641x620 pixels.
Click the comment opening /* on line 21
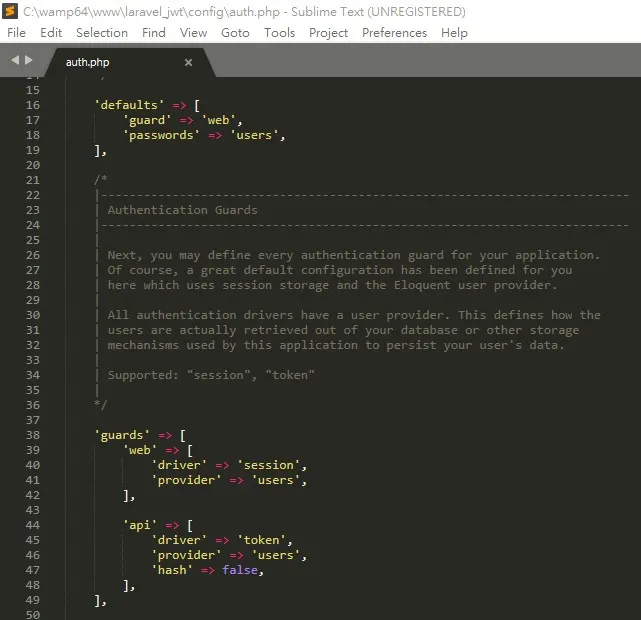click(x=101, y=179)
